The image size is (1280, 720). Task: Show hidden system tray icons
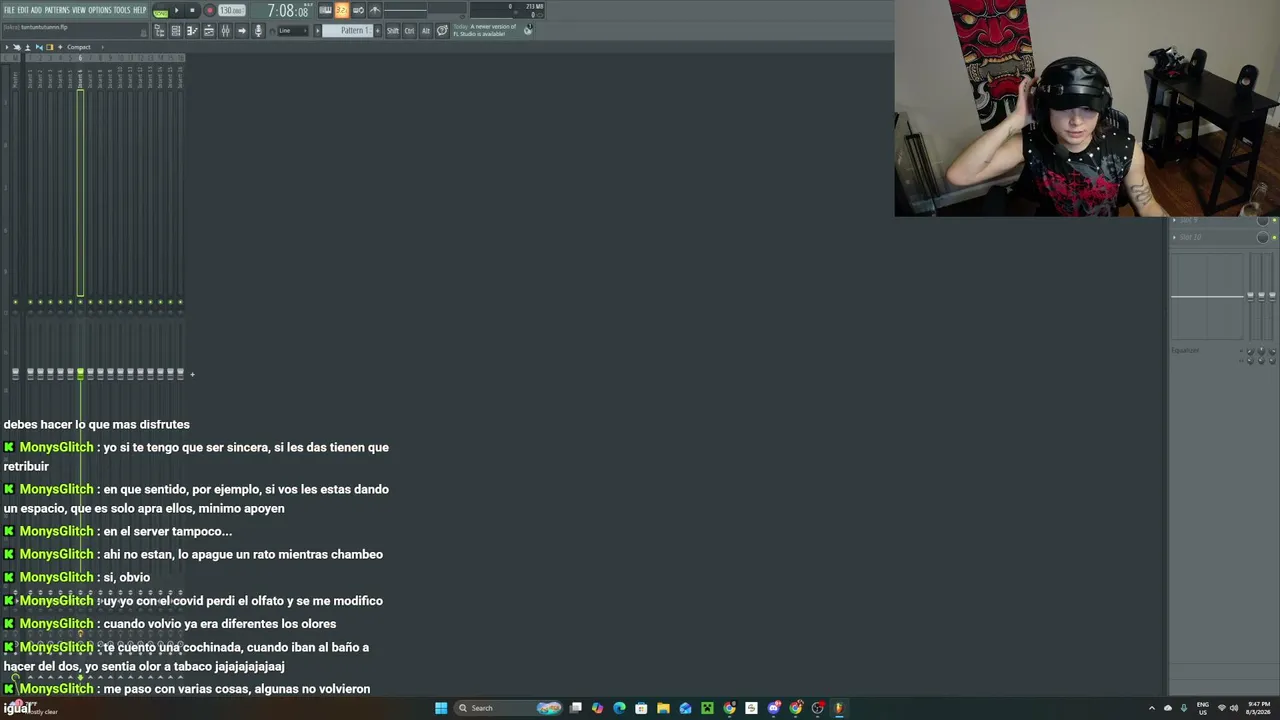tap(1151, 708)
